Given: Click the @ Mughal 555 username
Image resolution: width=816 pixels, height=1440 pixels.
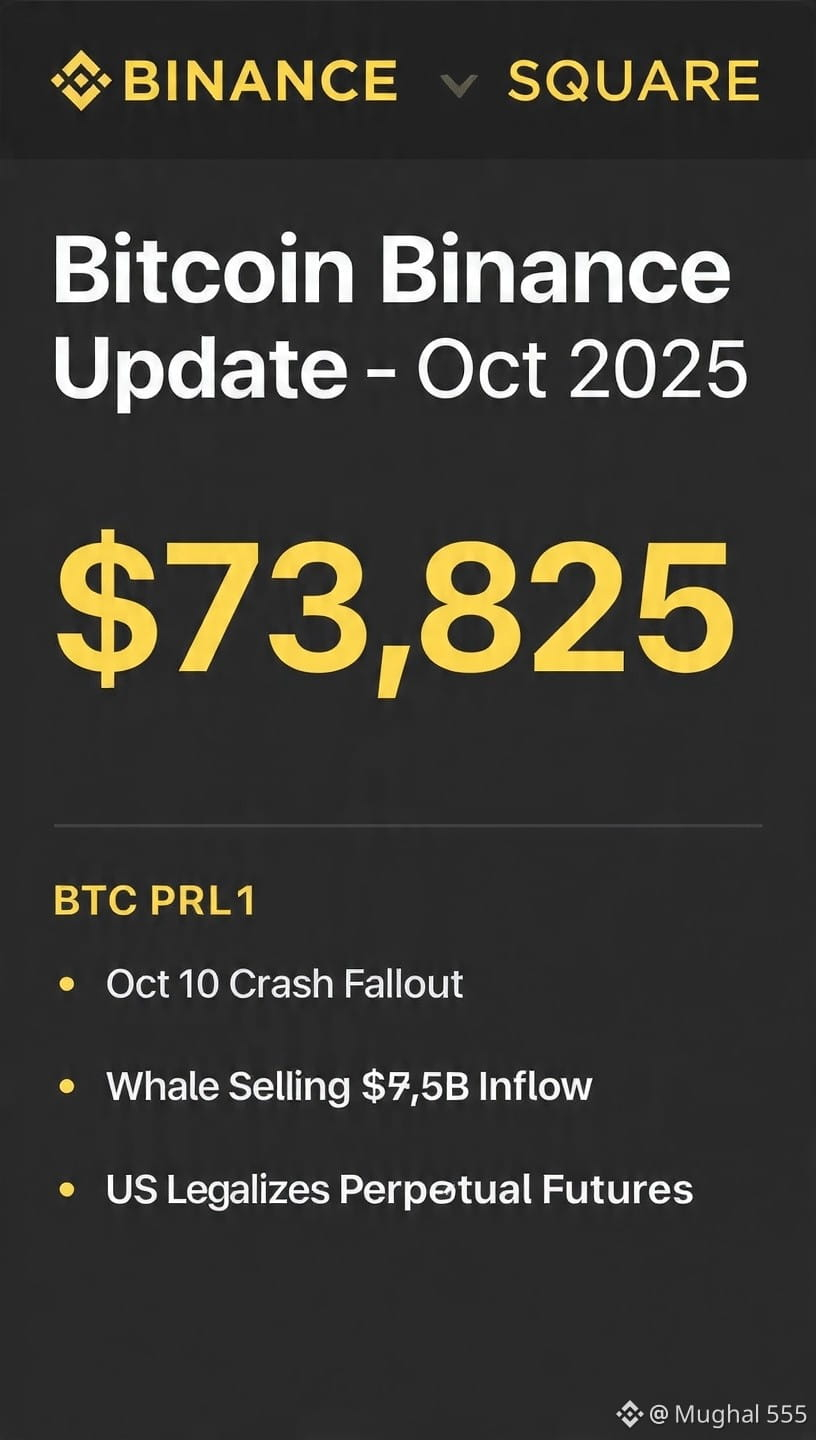Looking at the screenshot, I should (x=728, y=1414).
